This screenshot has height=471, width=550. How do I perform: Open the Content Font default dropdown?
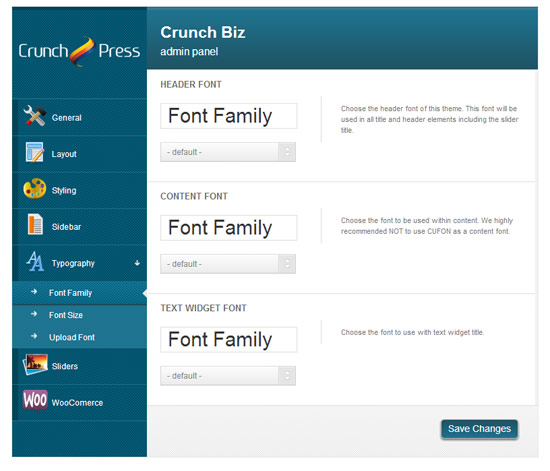pos(228,264)
